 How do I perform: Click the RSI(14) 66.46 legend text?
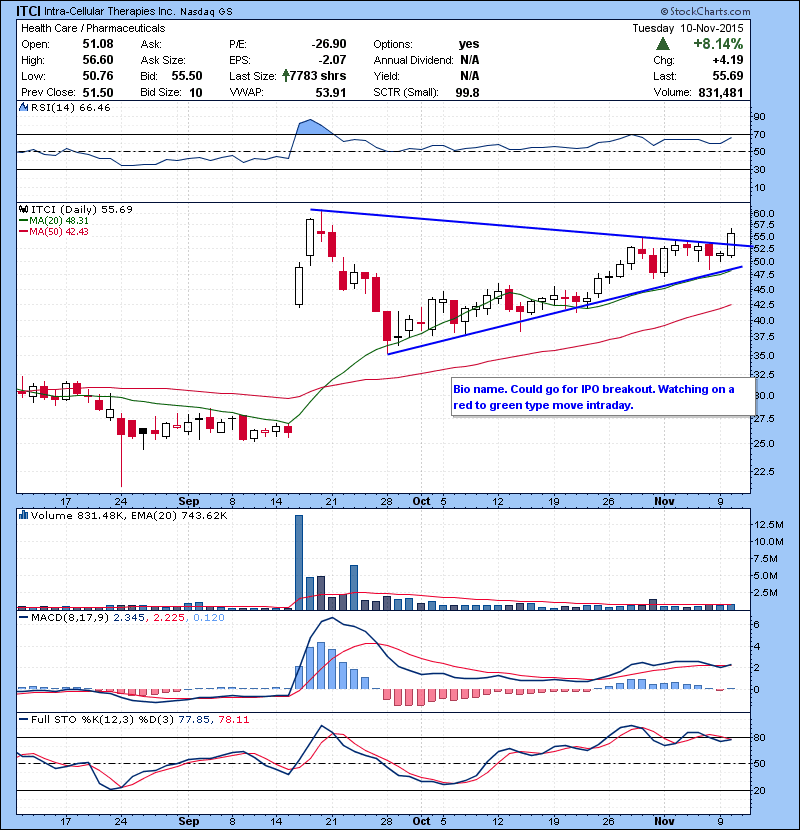coord(71,107)
